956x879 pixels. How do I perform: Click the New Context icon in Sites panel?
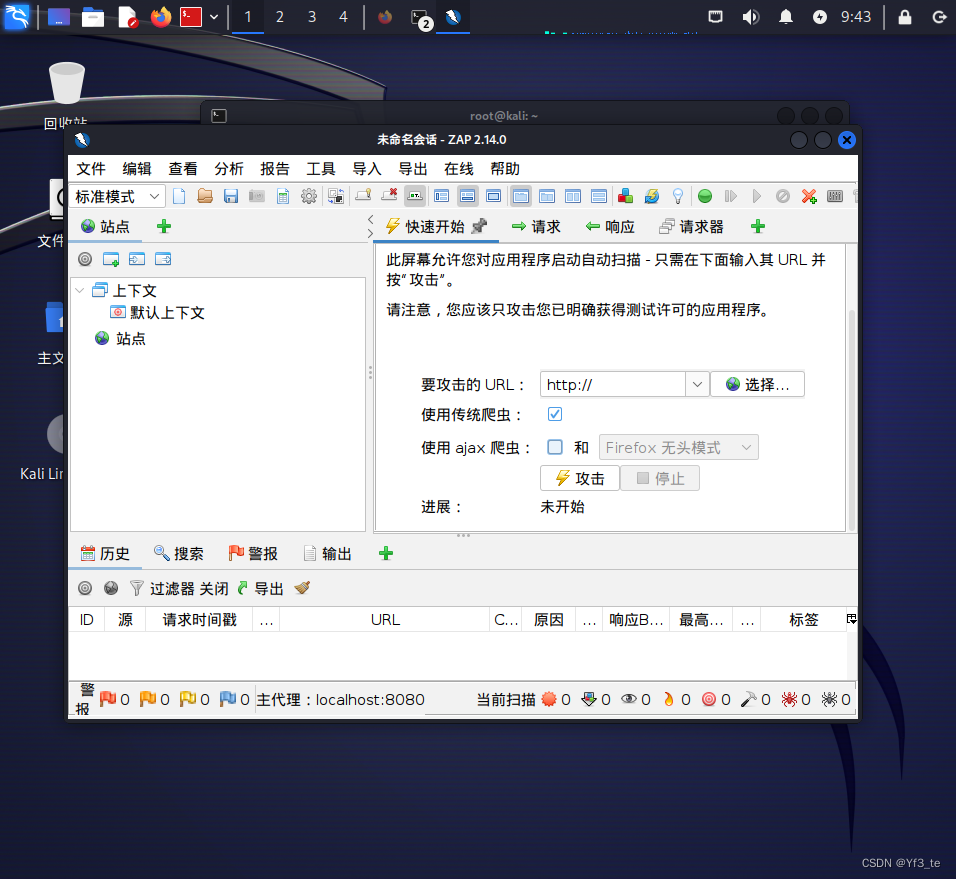(x=111, y=260)
